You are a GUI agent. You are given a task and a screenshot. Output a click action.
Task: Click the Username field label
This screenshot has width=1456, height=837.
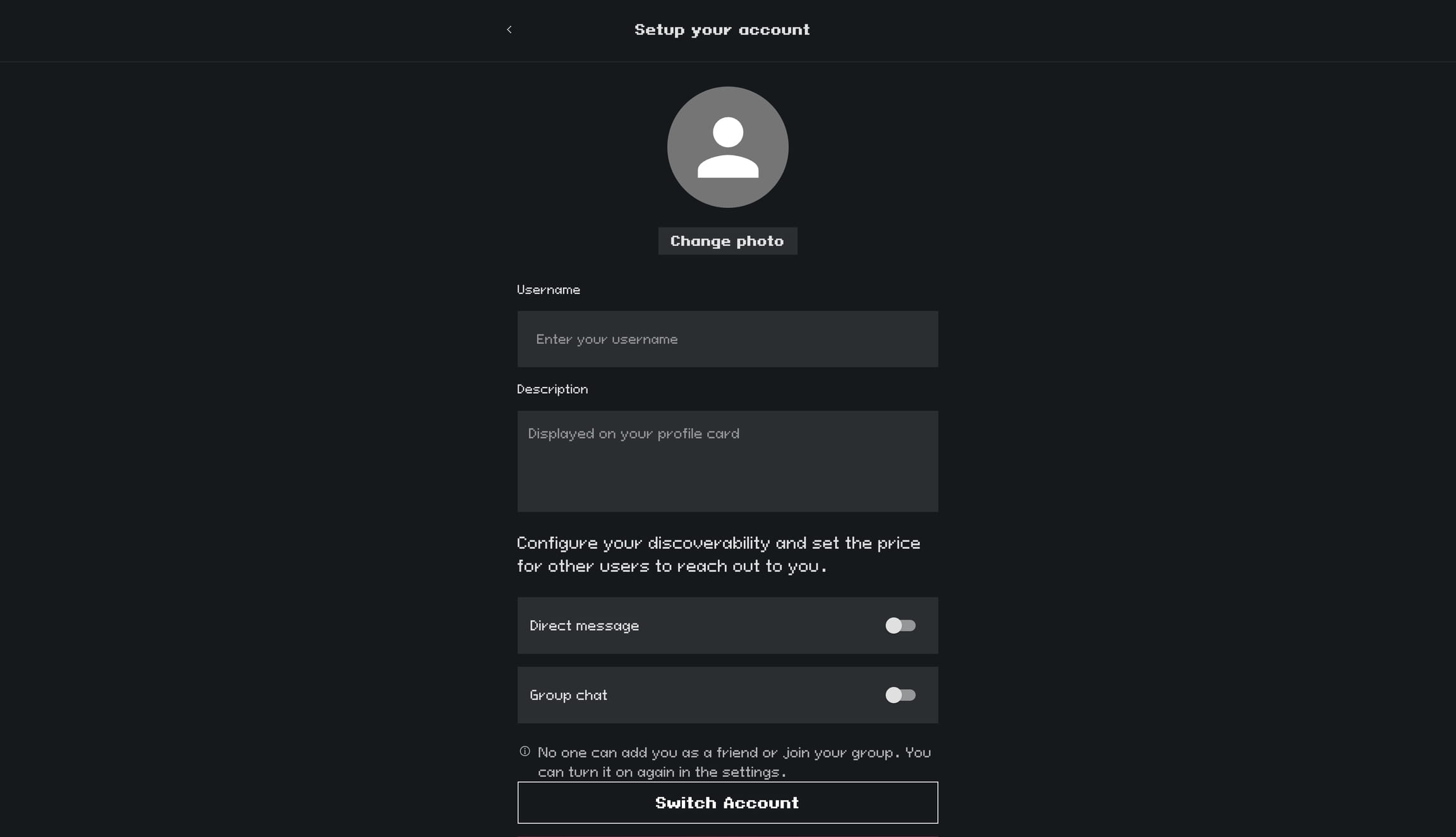548,290
